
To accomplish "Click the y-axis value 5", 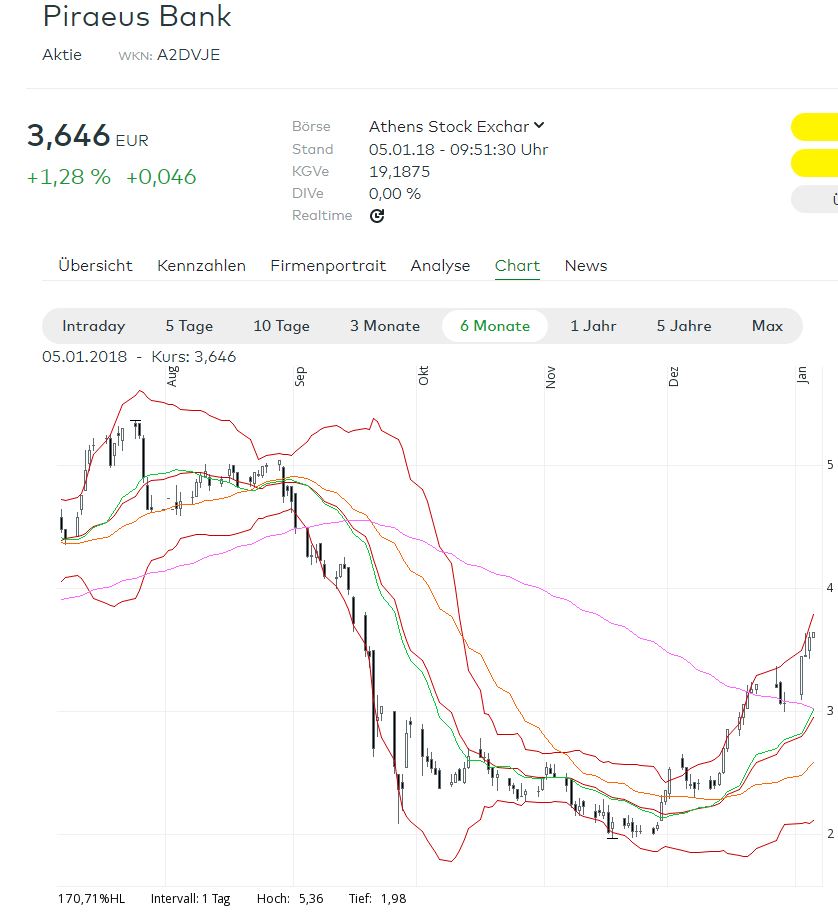I will [830, 465].
